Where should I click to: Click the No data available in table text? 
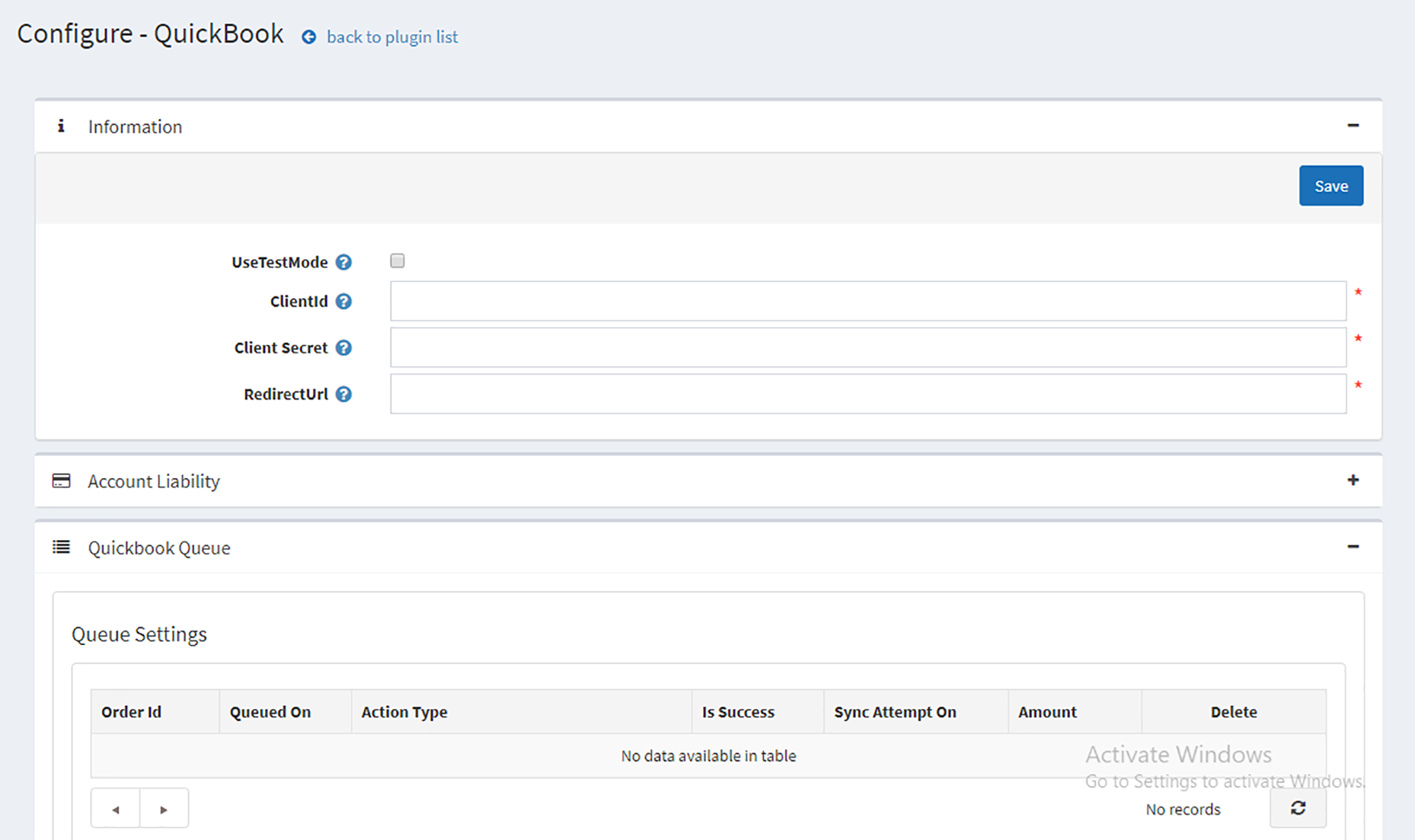pos(708,755)
